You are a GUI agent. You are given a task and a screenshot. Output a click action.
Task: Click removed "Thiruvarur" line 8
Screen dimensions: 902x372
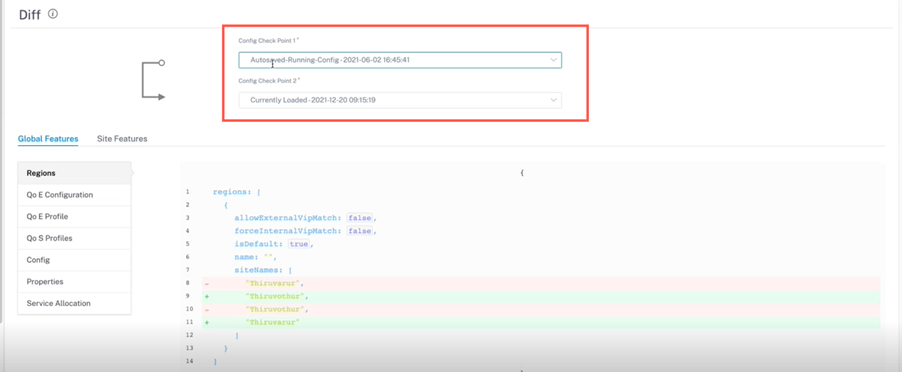coord(541,283)
